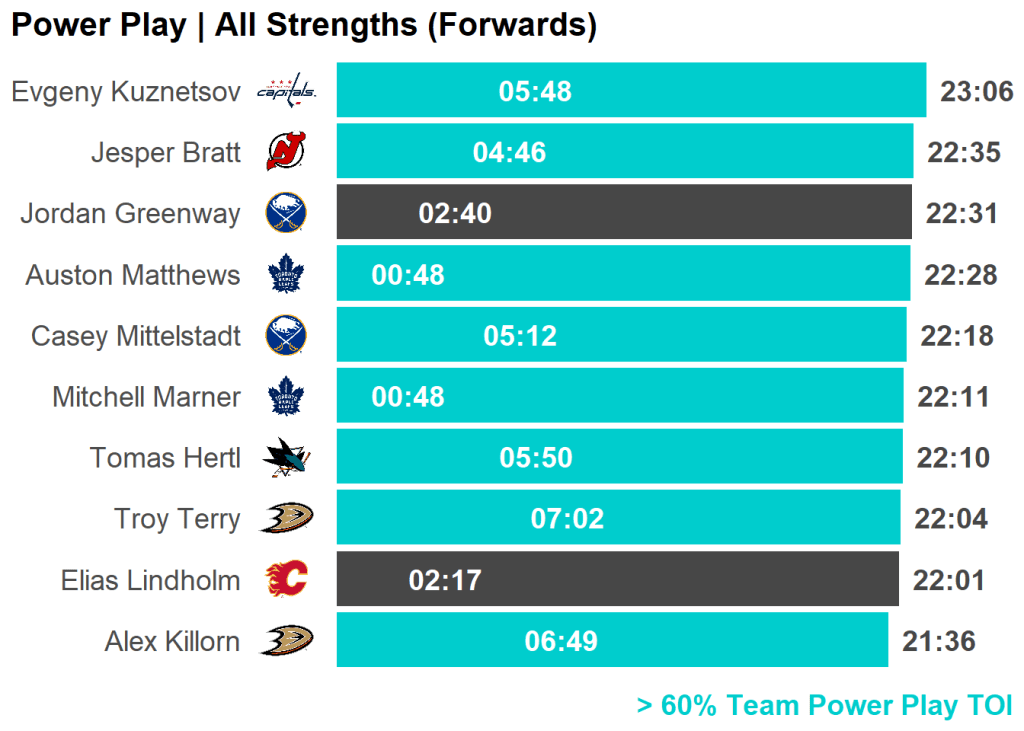This screenshot has width=1024, height=731.
Task: Click the Washington Capitals logo
Action: pos(286,92)
